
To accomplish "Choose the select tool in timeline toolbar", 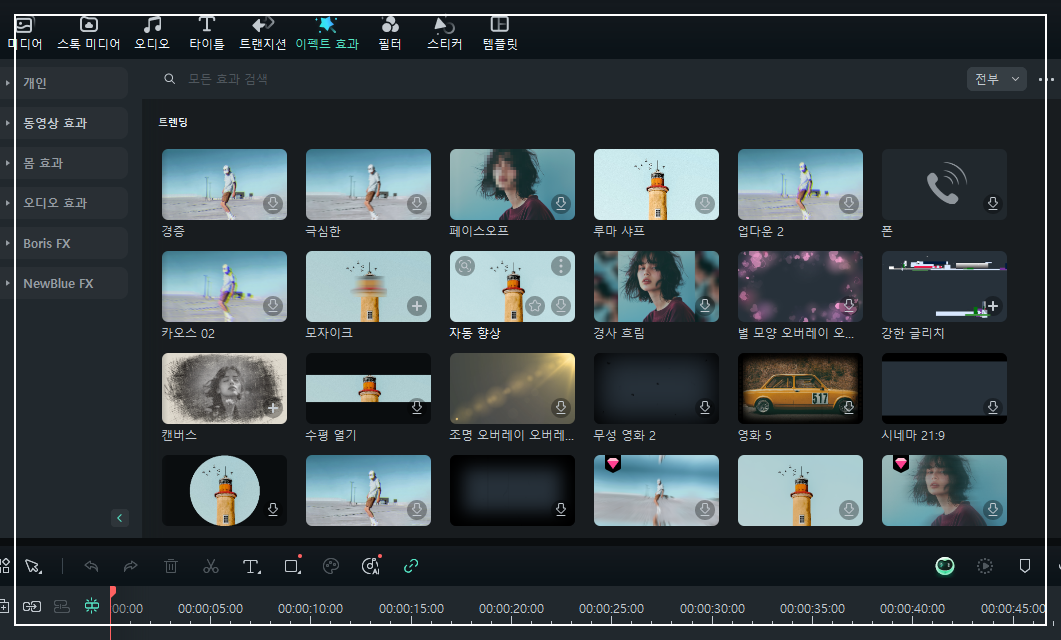I will [x=33, y=566].
